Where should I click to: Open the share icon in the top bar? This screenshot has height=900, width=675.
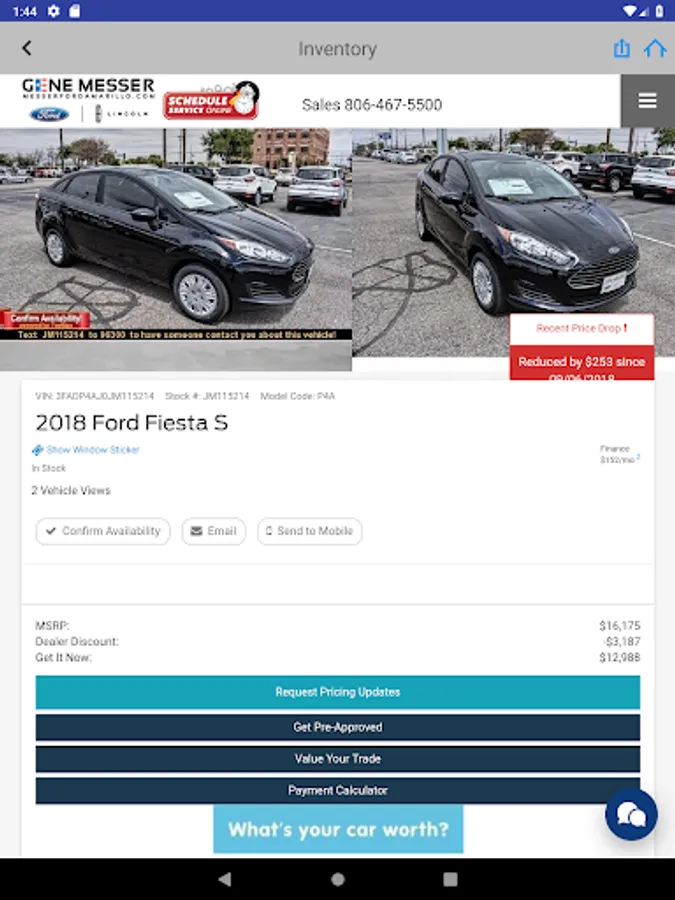tap(622, 48)
